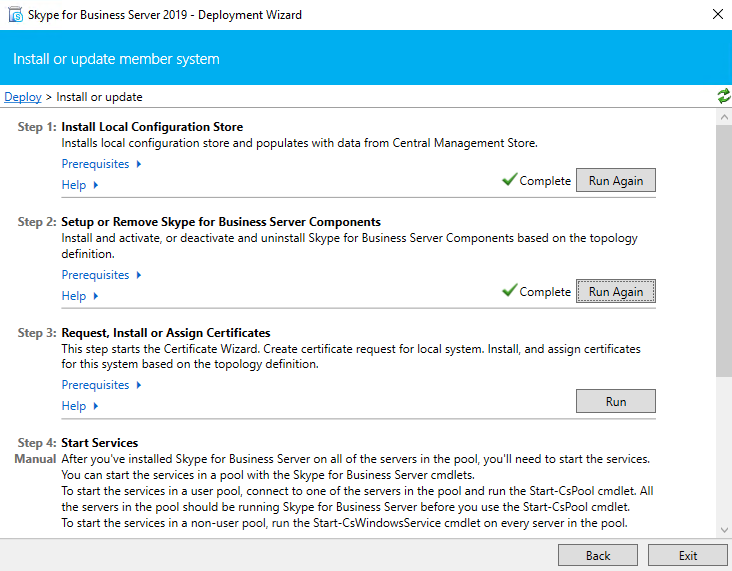This screenshot has width=732, height=571.
Task: Expand Prerequisites under Step 1
Action: pyautogui.click(x=101, y=164)
